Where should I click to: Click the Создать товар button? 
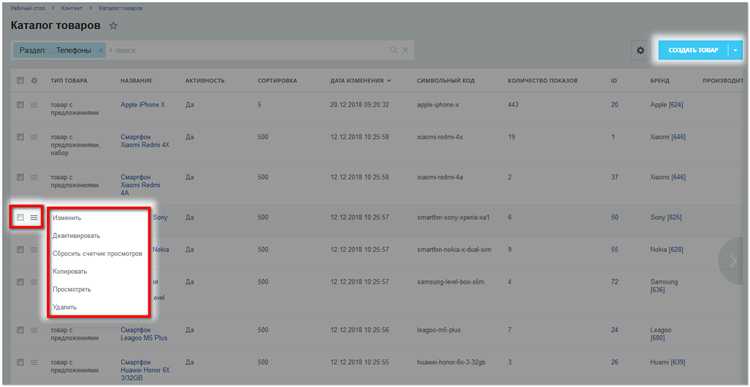(694, 50)
